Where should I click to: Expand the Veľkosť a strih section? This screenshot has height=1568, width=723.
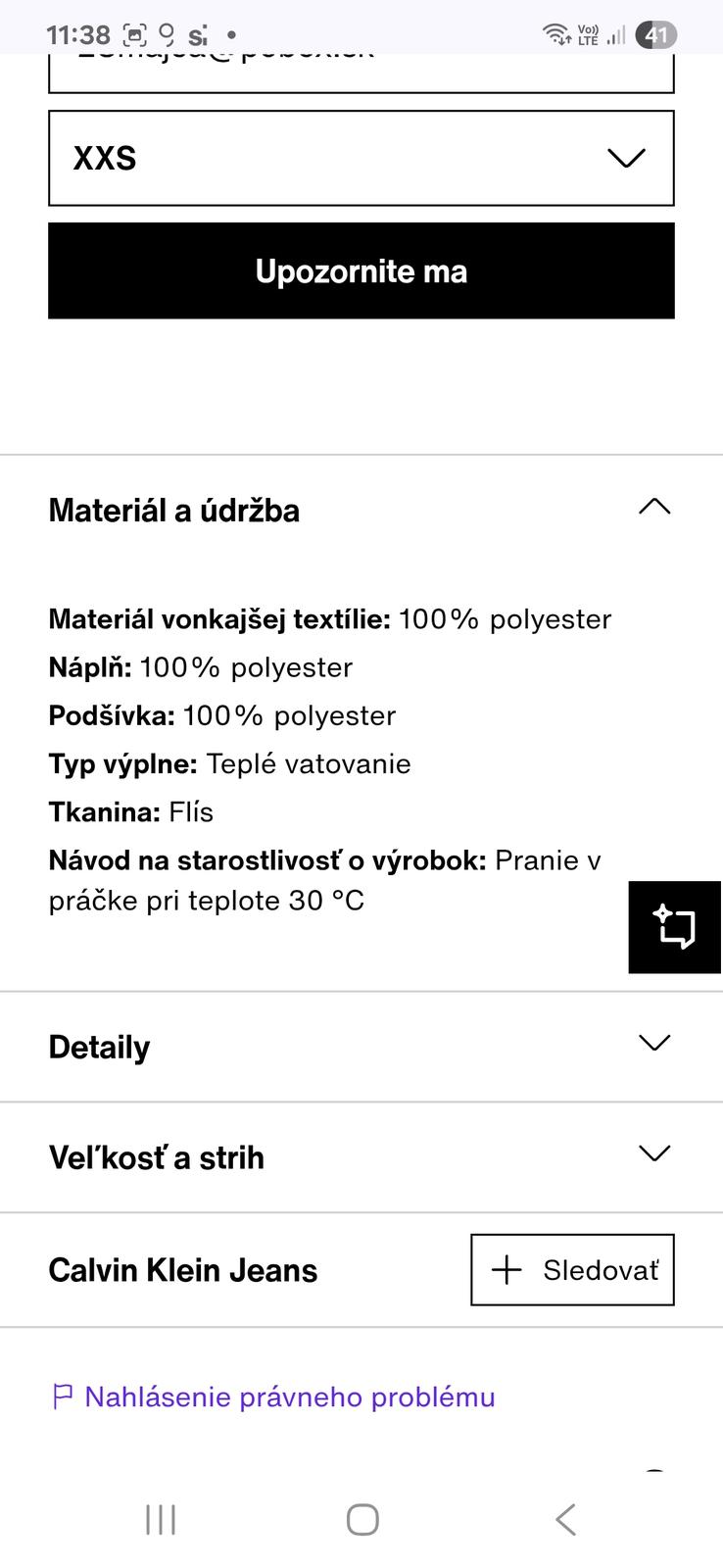[x=654, y=1153]
